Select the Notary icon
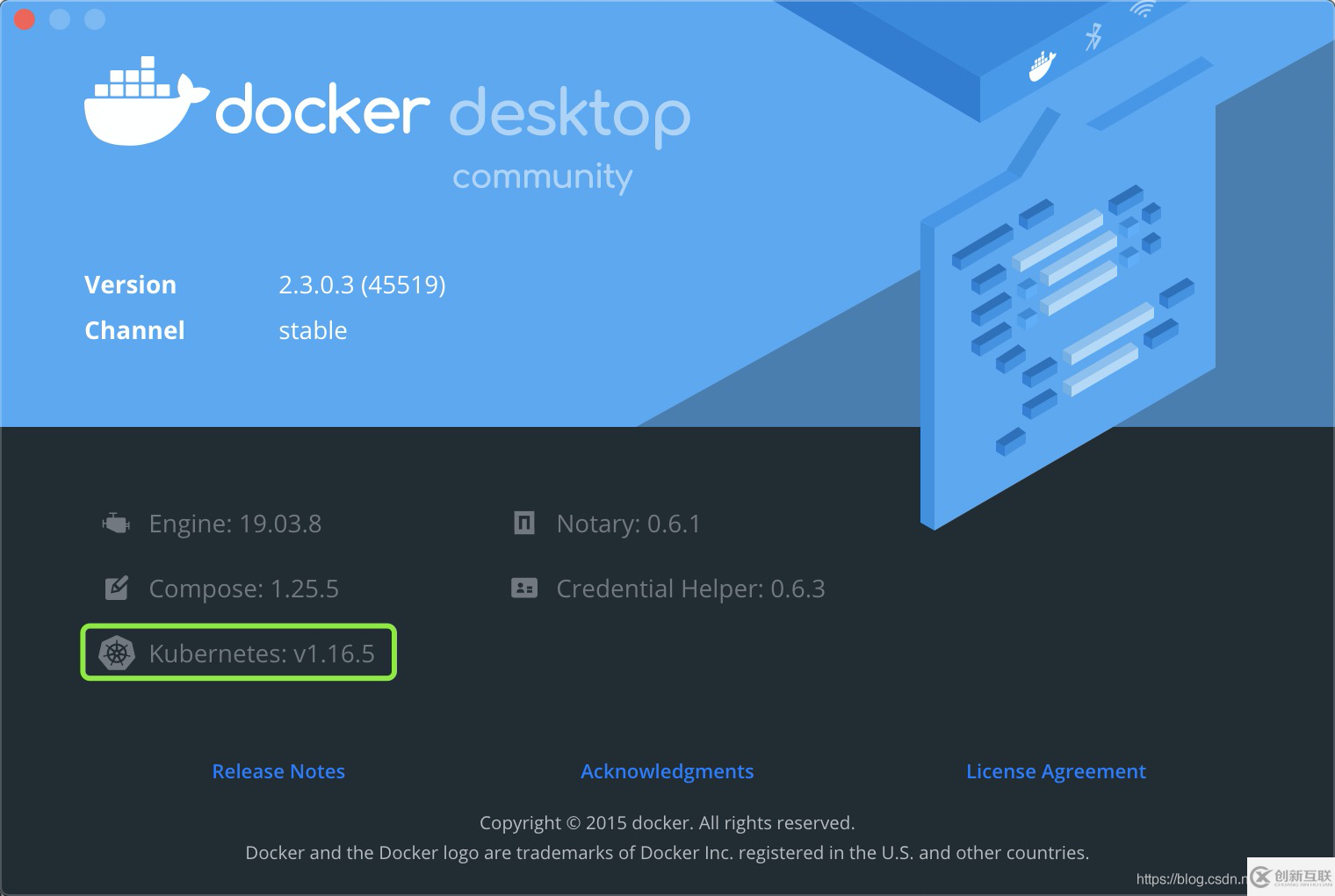 (x=523, y=522)
